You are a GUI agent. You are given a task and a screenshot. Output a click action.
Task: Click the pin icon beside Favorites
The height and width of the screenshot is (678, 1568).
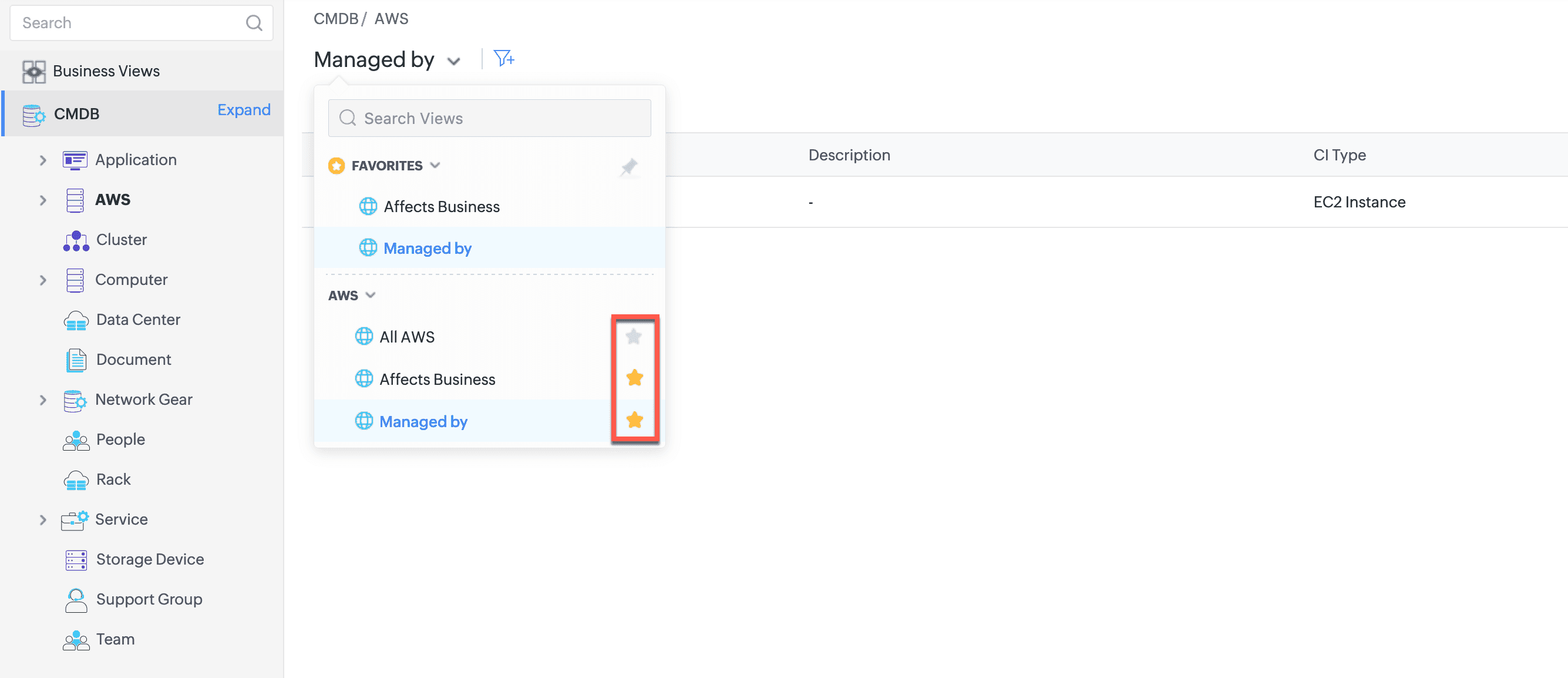628,166
